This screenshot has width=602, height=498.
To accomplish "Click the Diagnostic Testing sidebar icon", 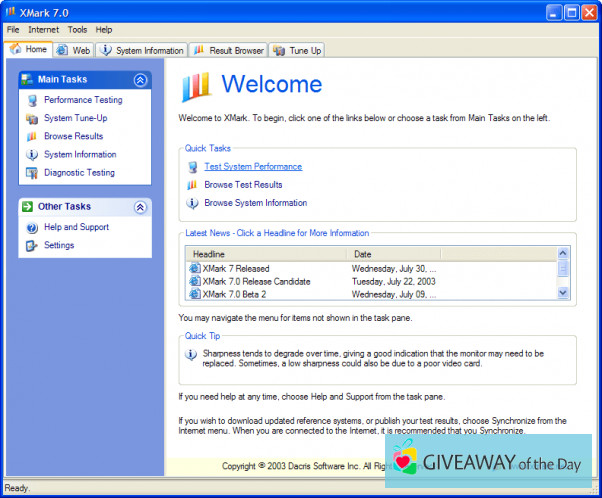I will point(33,172).
